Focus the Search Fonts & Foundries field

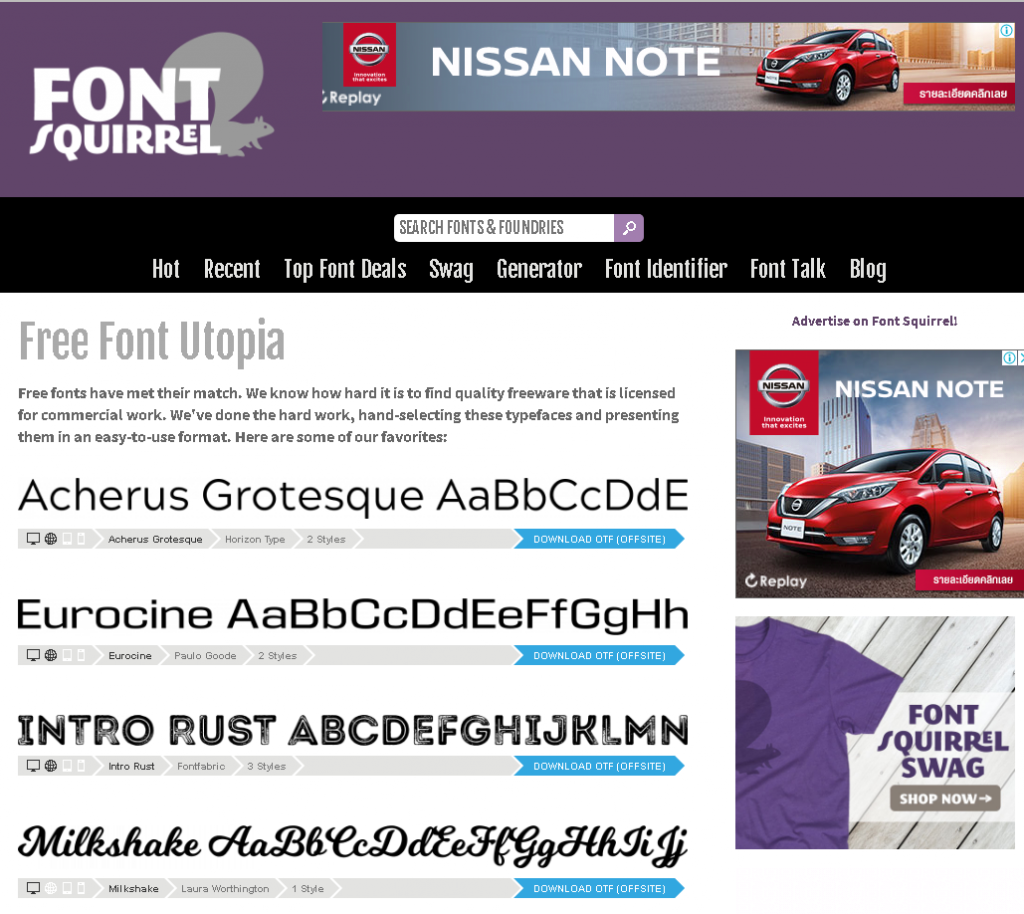coord(504,228)
